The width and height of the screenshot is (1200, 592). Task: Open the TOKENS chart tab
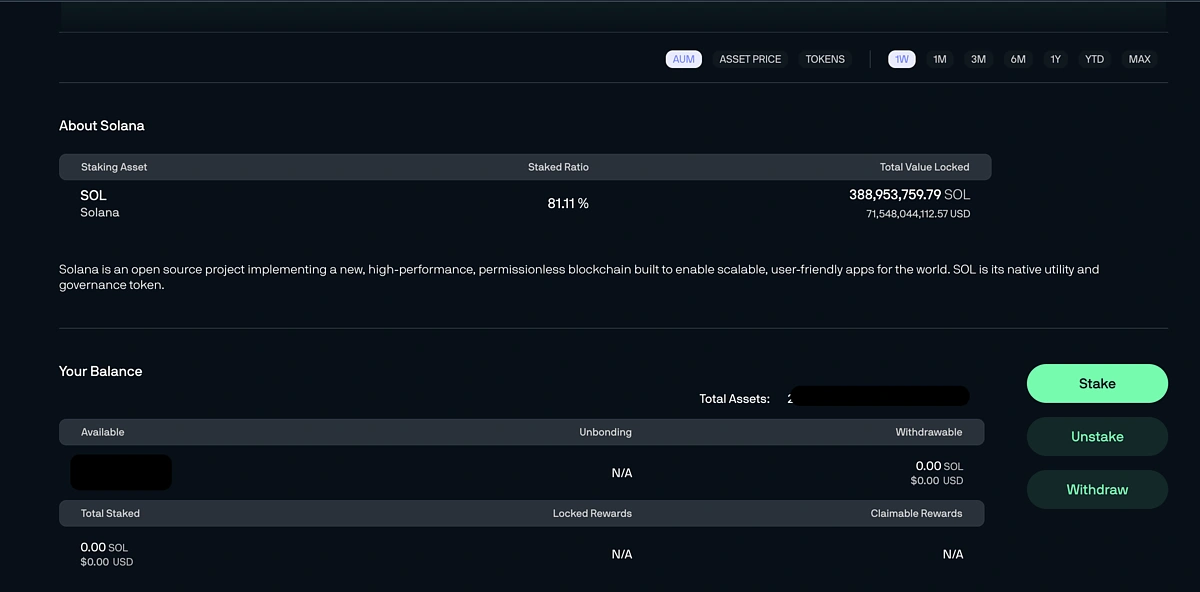click(x=825, y=59)
